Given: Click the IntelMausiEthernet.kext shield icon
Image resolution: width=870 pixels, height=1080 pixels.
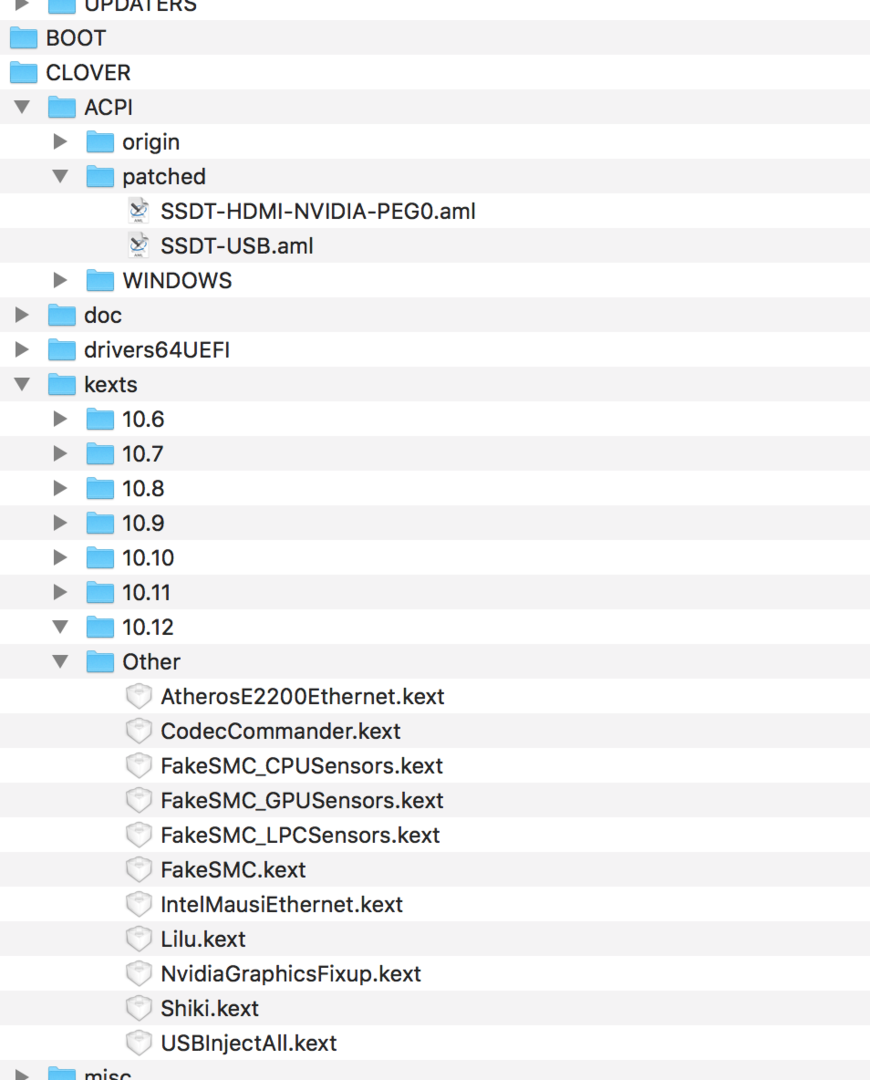Looking at the screenshot, I should pos(138,904).
